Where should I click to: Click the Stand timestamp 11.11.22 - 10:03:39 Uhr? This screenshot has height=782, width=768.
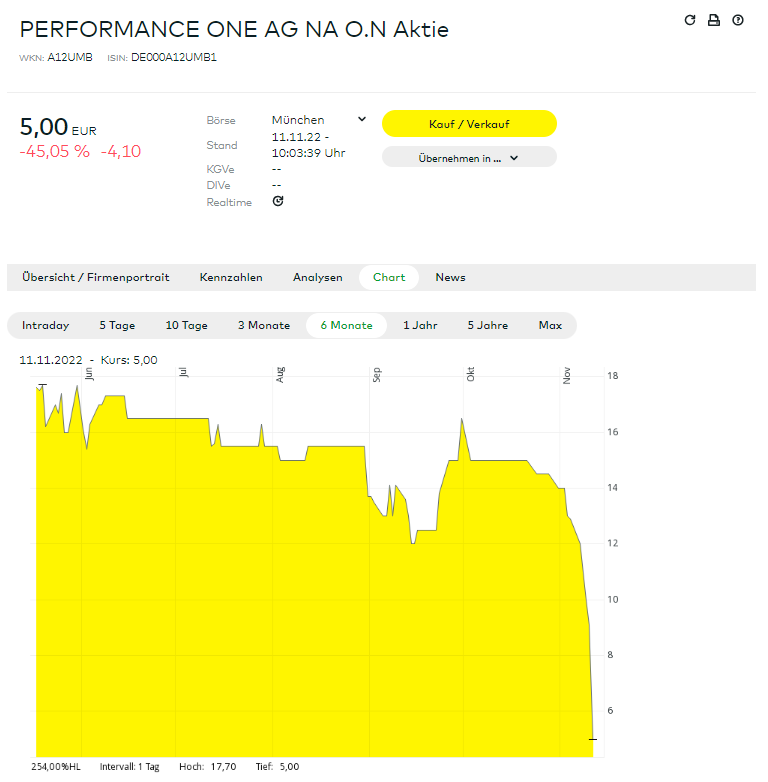click(x=308, y=145)
